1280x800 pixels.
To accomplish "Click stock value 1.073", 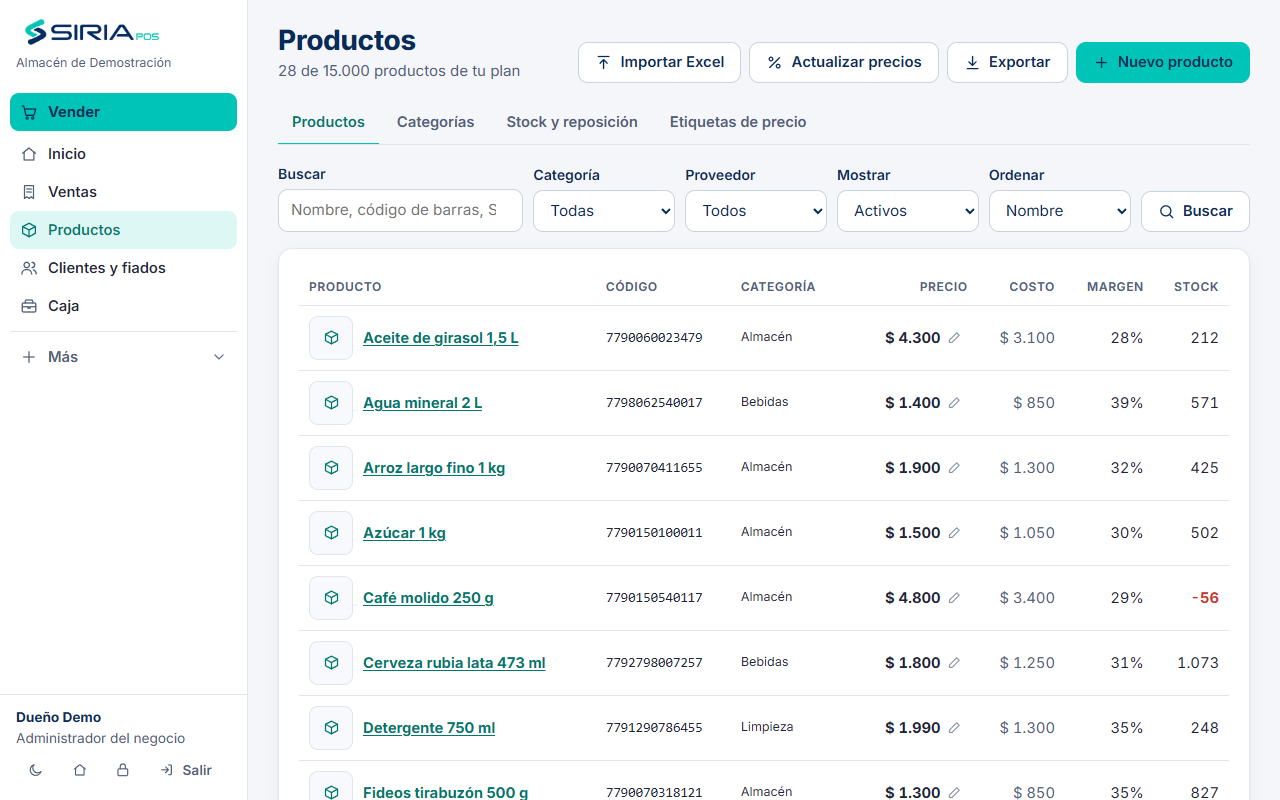I will [1198, 663].
